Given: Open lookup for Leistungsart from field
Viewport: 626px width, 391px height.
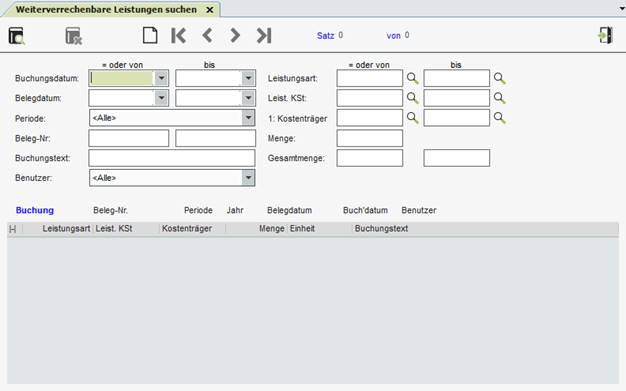Looking at the screenshot, I should click(412, 78).
